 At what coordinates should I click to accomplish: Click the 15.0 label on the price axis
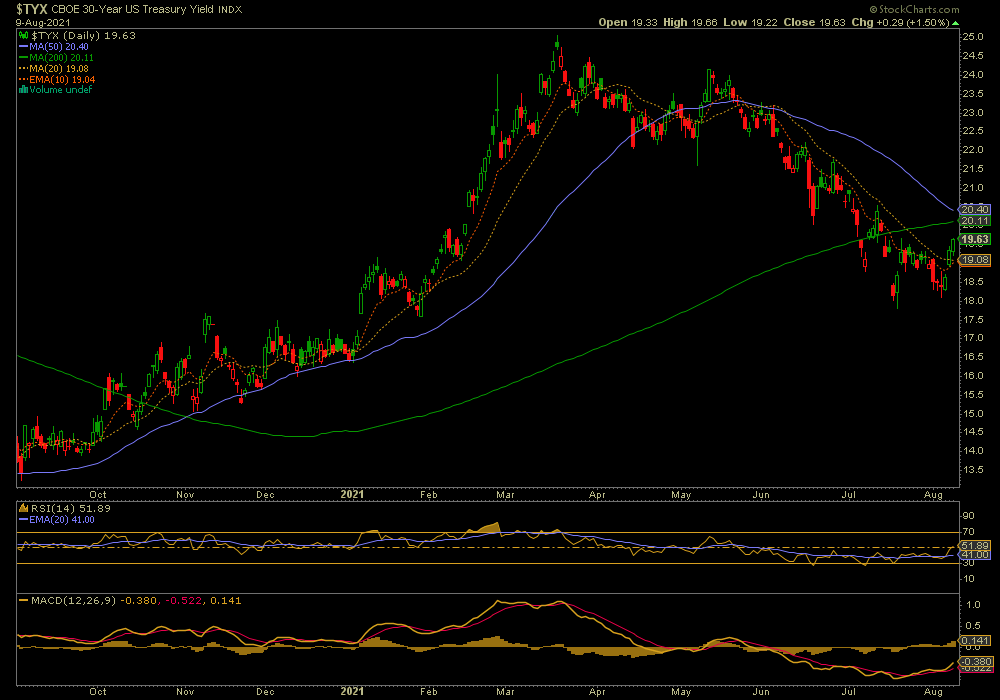(973, 413)
